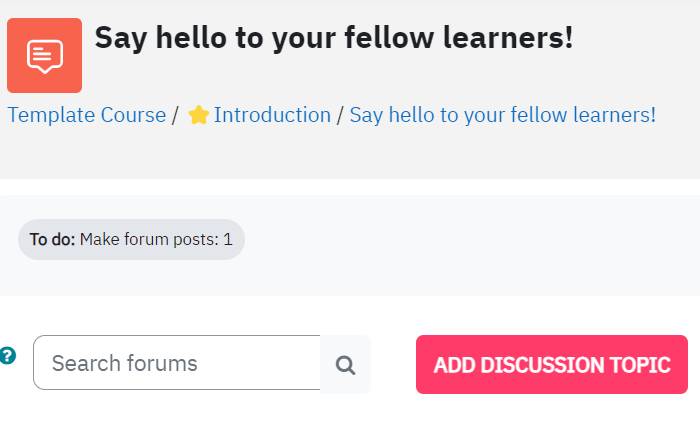Select the page heading 'Say hello to your fellow learners!'
Image resolution: width=700 pixels, height=438 pixels.
tap(333, 38)
